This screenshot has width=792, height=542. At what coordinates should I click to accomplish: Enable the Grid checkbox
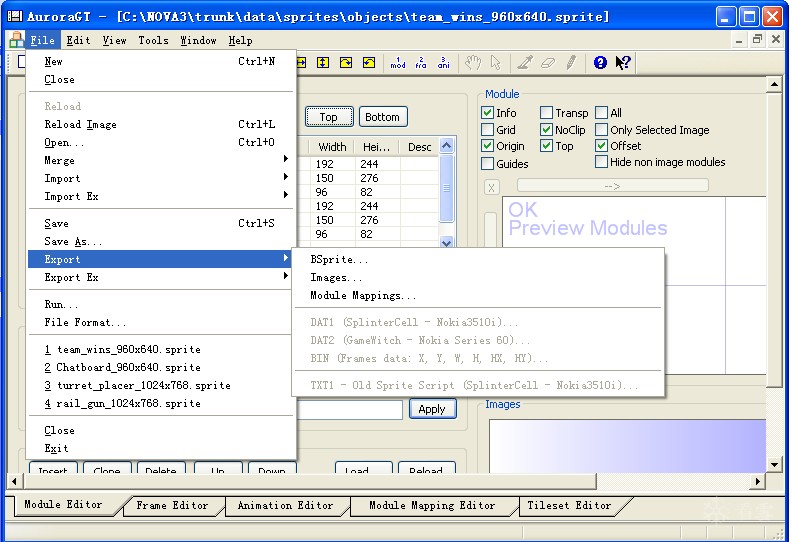coord(487,130)
